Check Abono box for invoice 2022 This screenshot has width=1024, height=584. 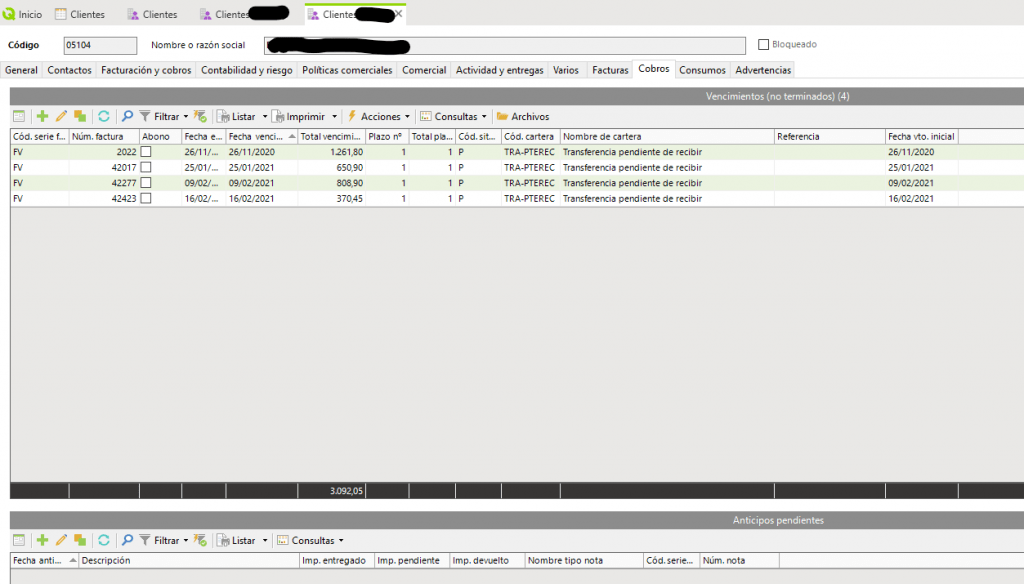pyautogui.click(x=146, y=152)
